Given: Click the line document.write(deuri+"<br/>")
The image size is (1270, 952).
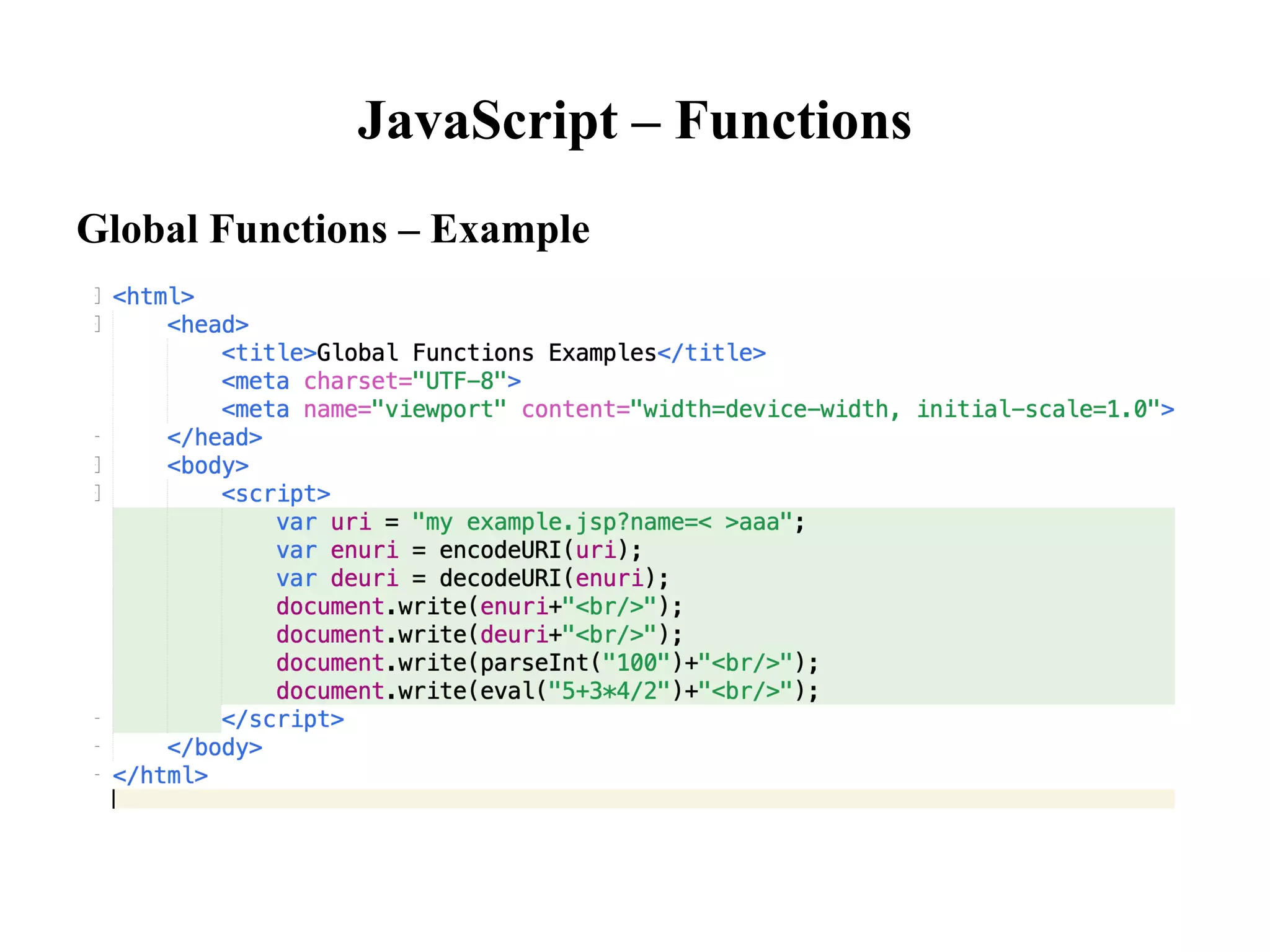Looking at the screenshot, I should [x=479, y=635].
